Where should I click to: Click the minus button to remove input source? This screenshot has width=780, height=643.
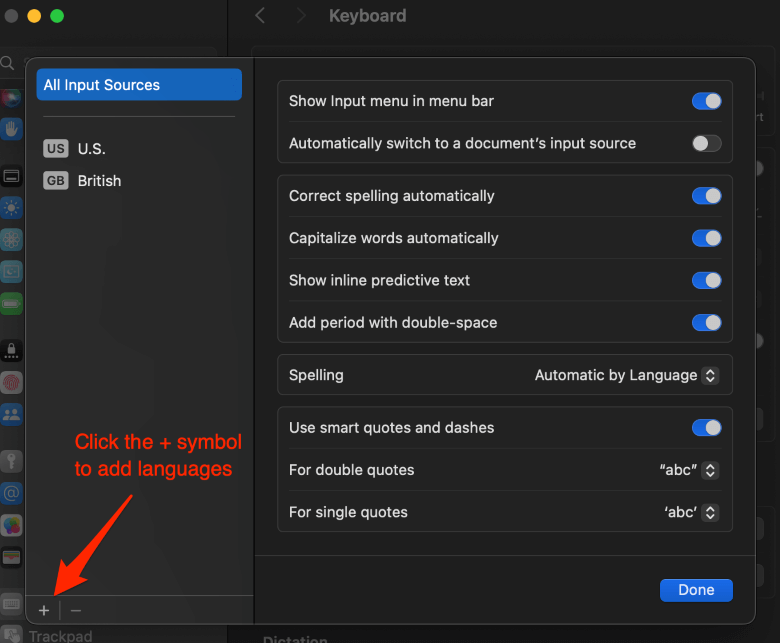[76, 610]
